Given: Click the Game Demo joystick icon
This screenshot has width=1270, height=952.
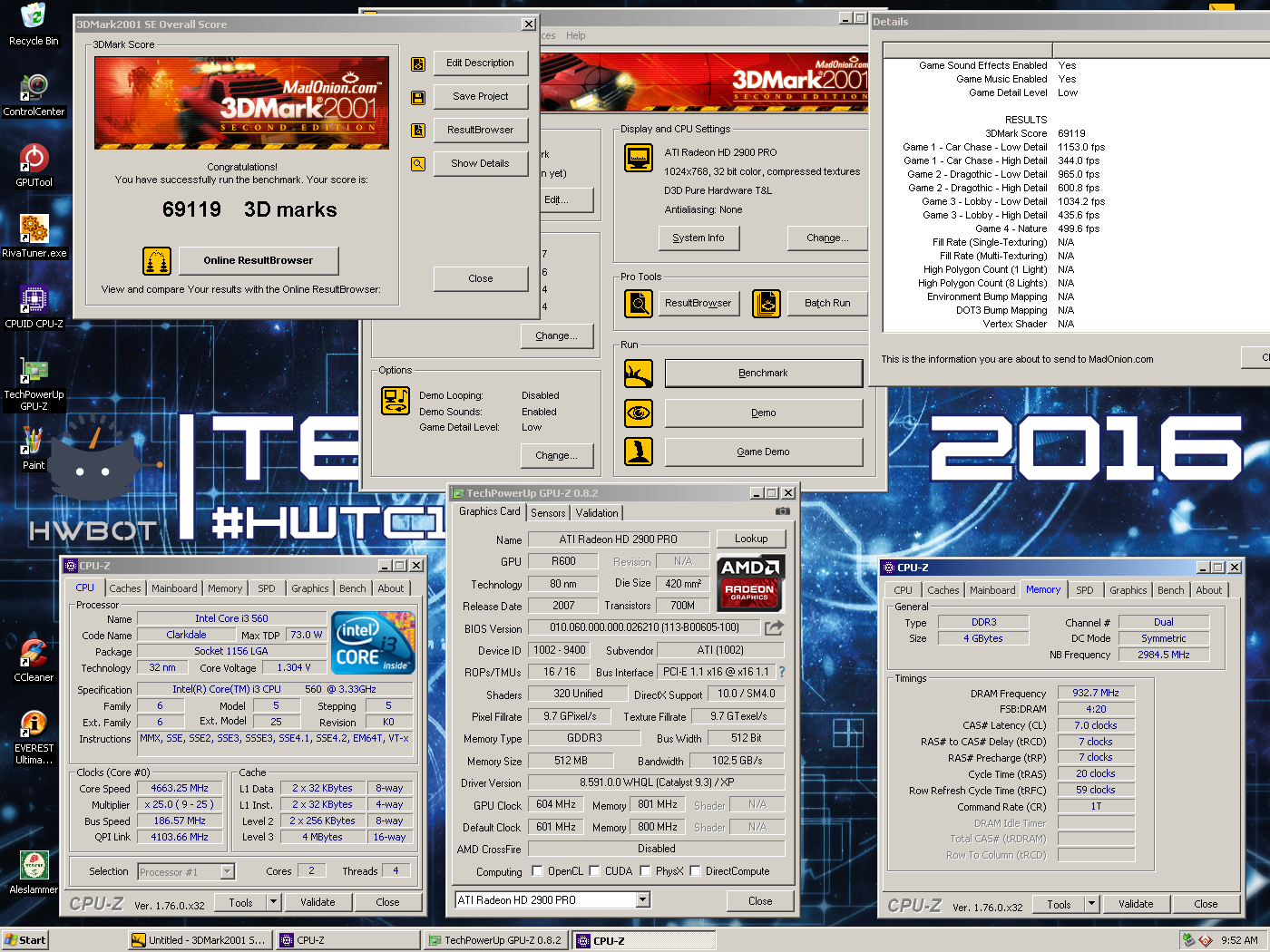Looking at the screenshot, I should [639, 452].
